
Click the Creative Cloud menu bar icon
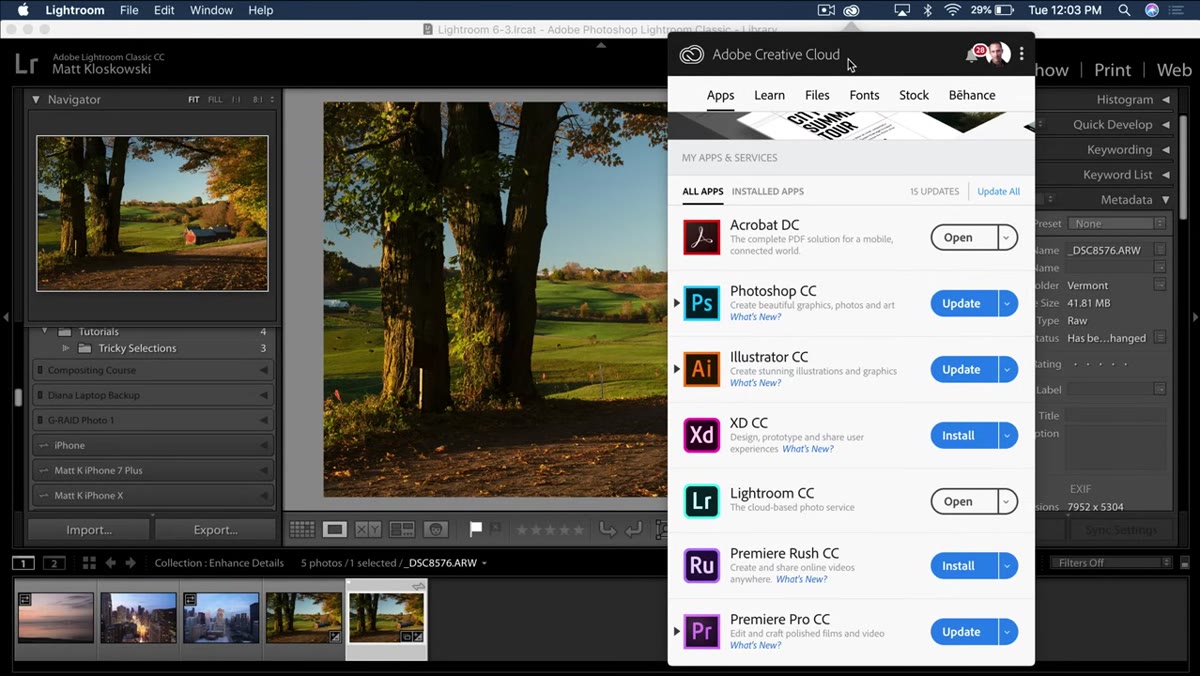[x=852, y=10]
